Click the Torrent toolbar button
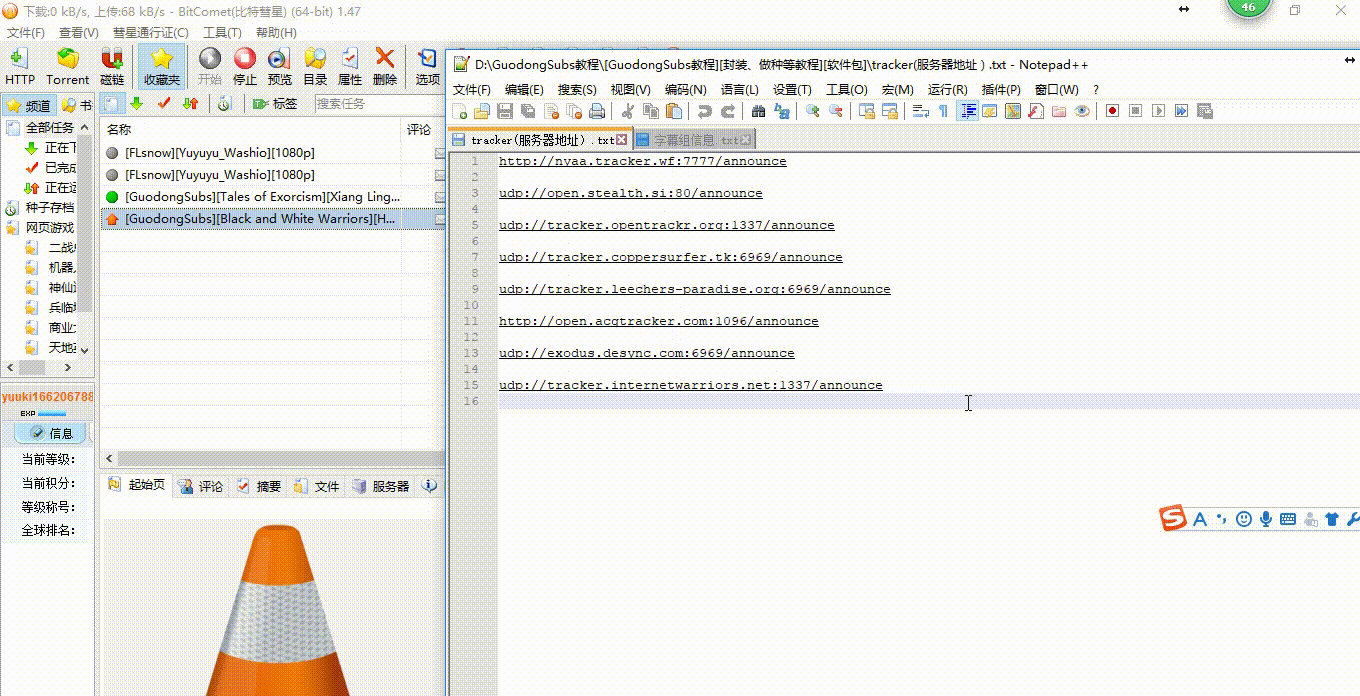 tap(67, 66)
